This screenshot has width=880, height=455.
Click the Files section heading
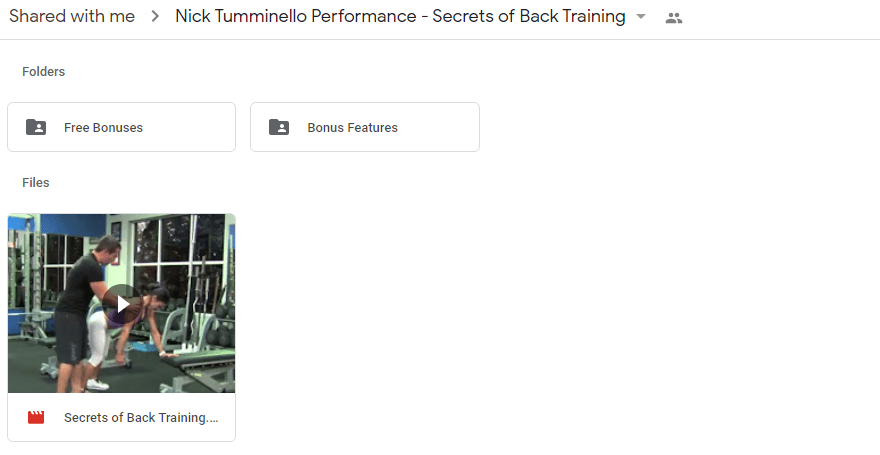pos(35,183)
